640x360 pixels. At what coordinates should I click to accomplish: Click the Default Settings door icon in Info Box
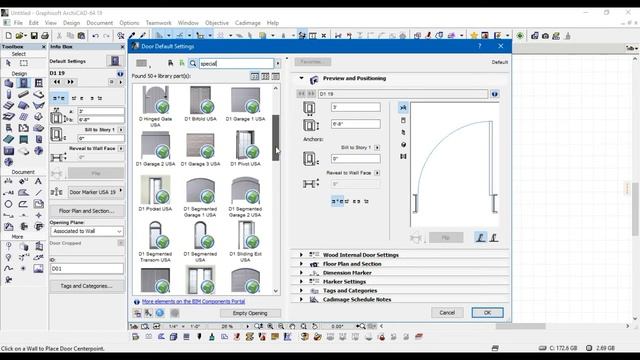pyautogui.click(x=115, y=61)
